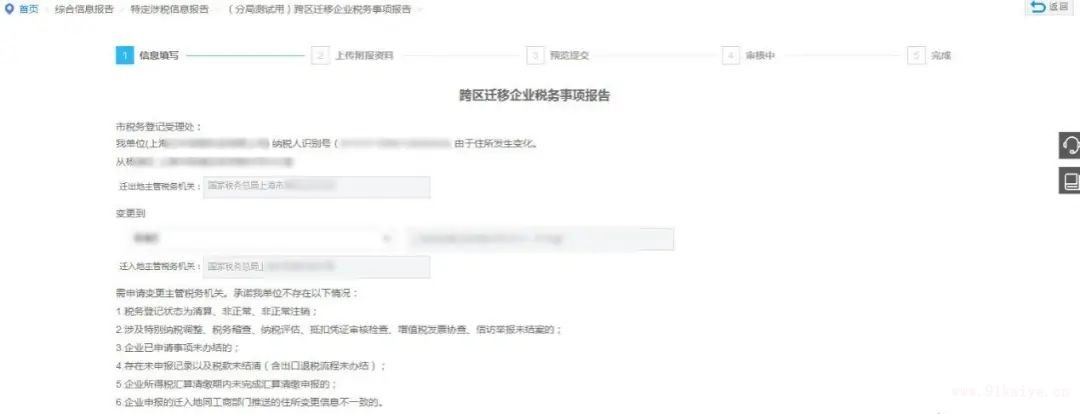Click the 迁入地主管税务机关 field
This screenshot has height=414, width=1080.
coord(317,267)
